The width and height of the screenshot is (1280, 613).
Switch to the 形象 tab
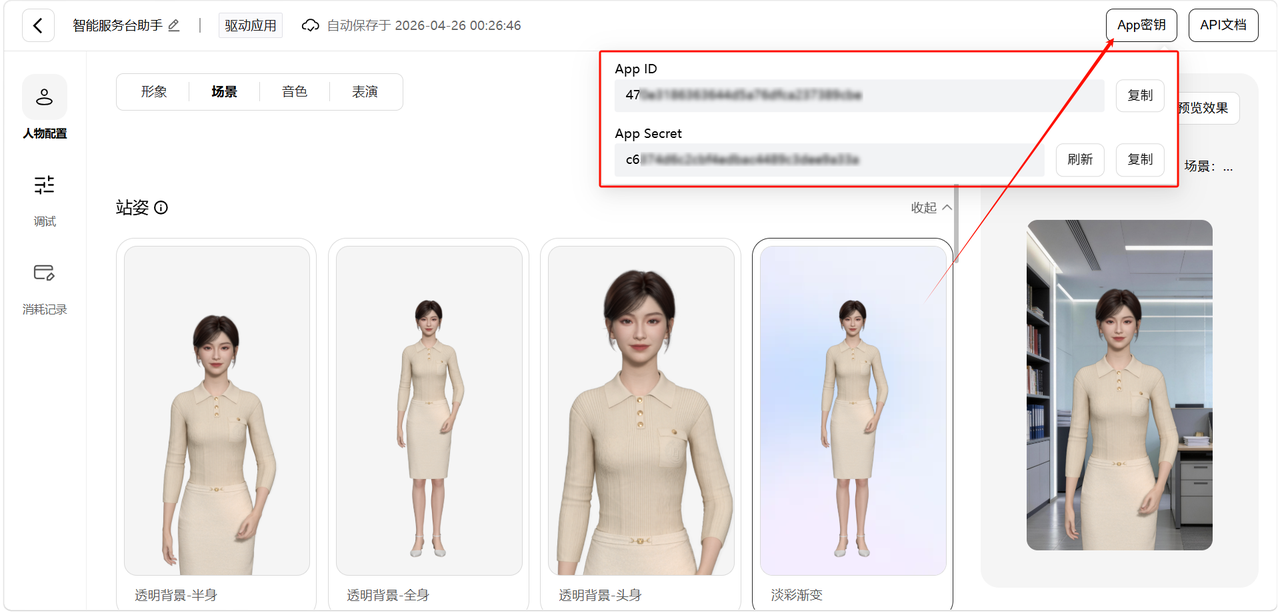click(154, 92)
